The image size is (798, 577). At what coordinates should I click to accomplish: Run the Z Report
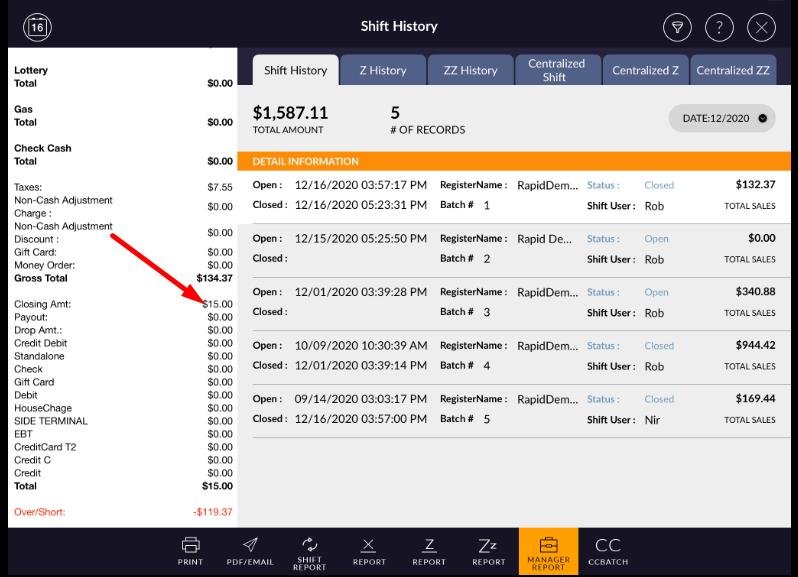coord(429,550)
